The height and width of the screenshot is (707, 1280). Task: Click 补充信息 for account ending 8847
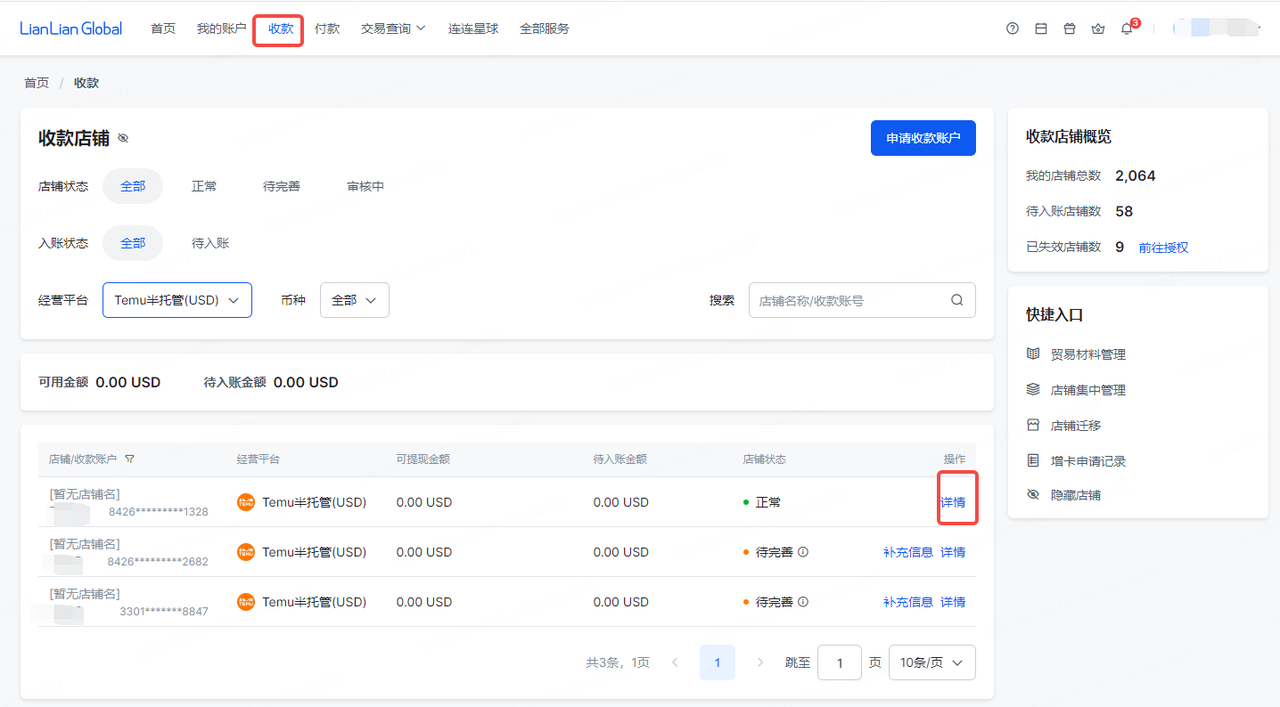[x=908, y=602]
